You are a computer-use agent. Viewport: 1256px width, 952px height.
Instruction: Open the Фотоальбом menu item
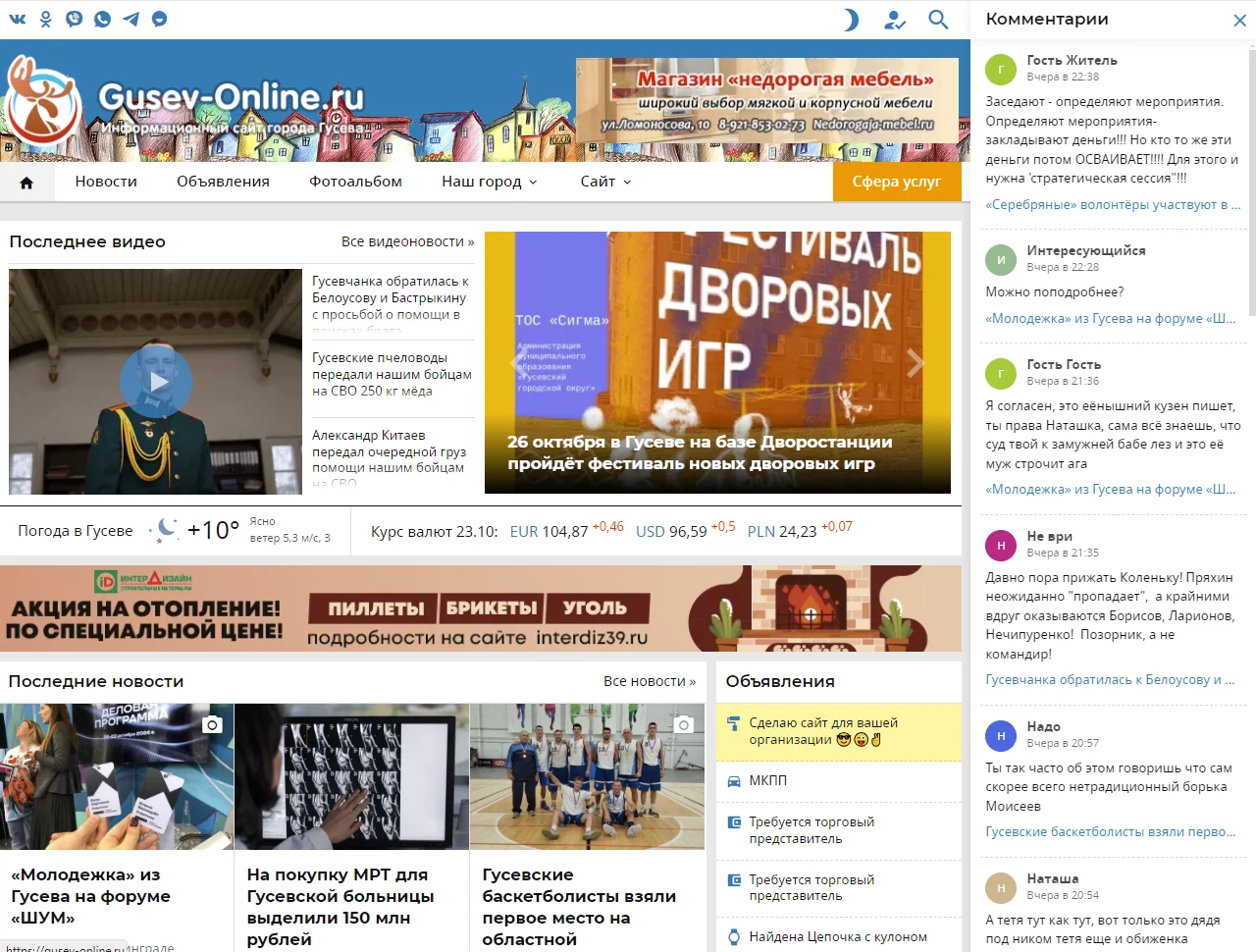(355, 182)
